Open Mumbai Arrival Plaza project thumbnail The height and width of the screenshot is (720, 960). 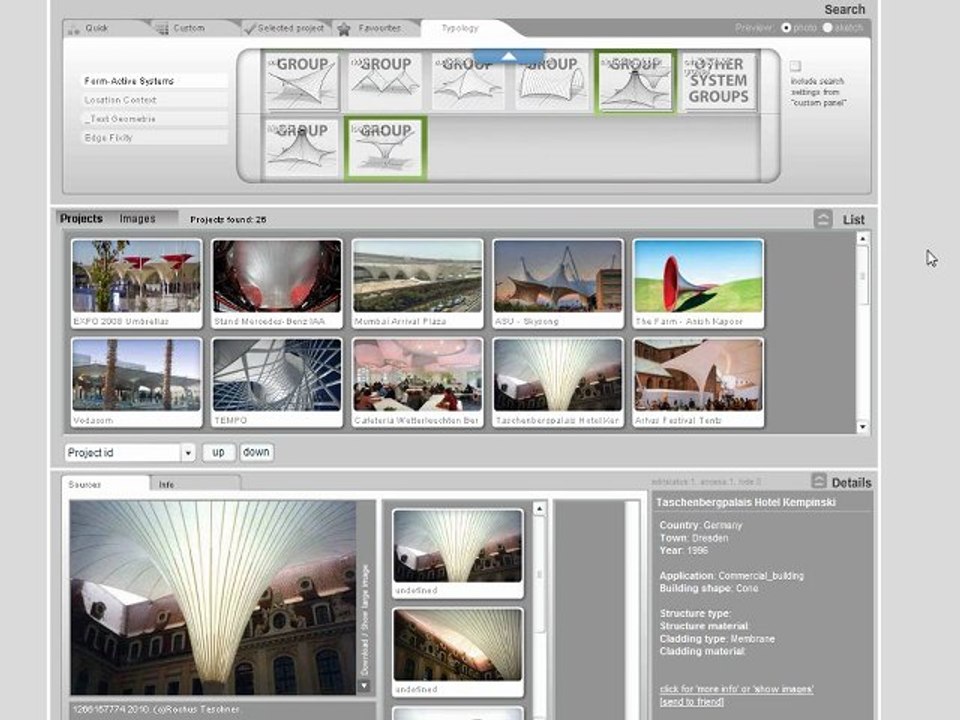coord(417,283)
